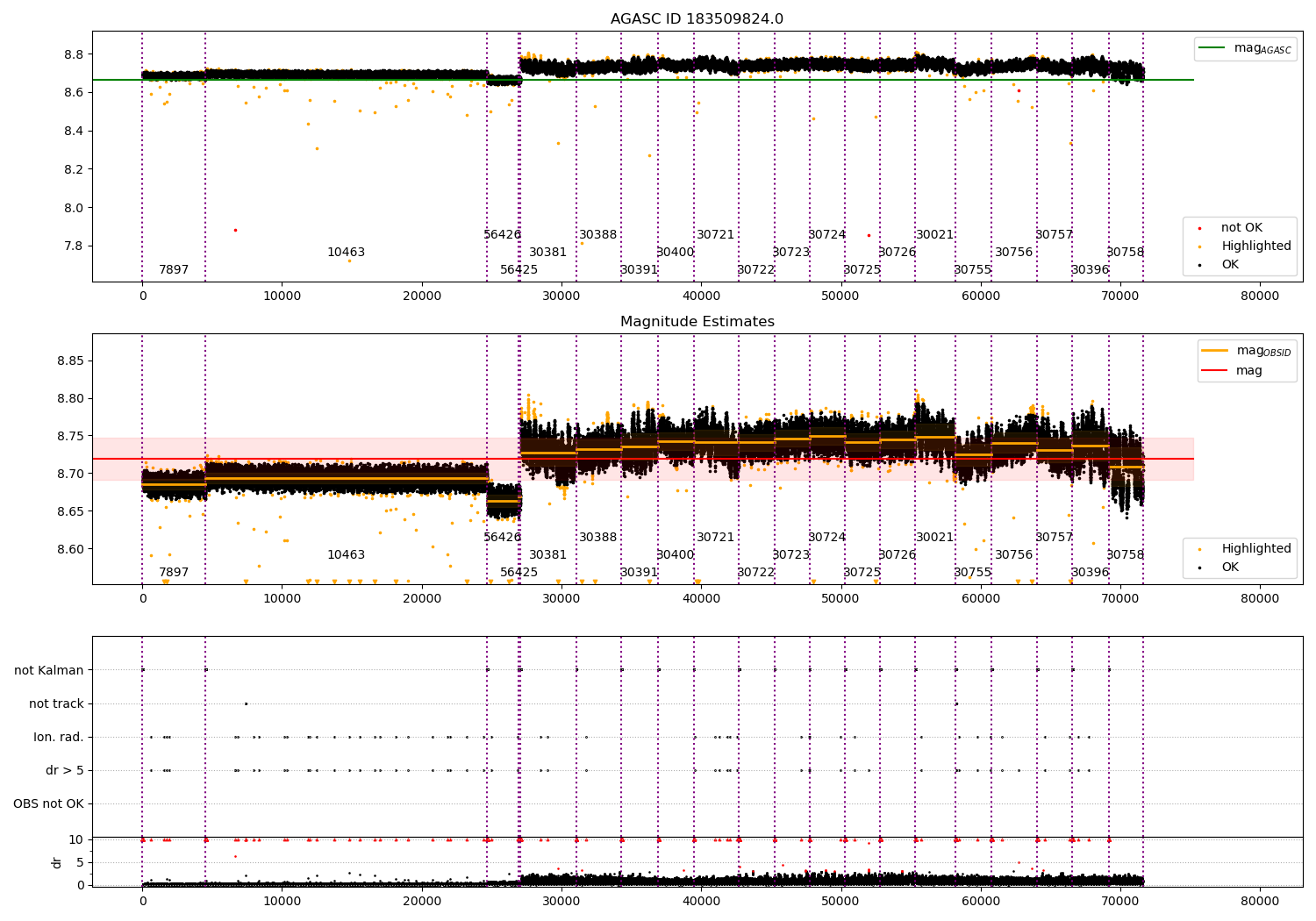Click the y-axis tick label 7.8

pyautogui.click(x=74, y=246)
